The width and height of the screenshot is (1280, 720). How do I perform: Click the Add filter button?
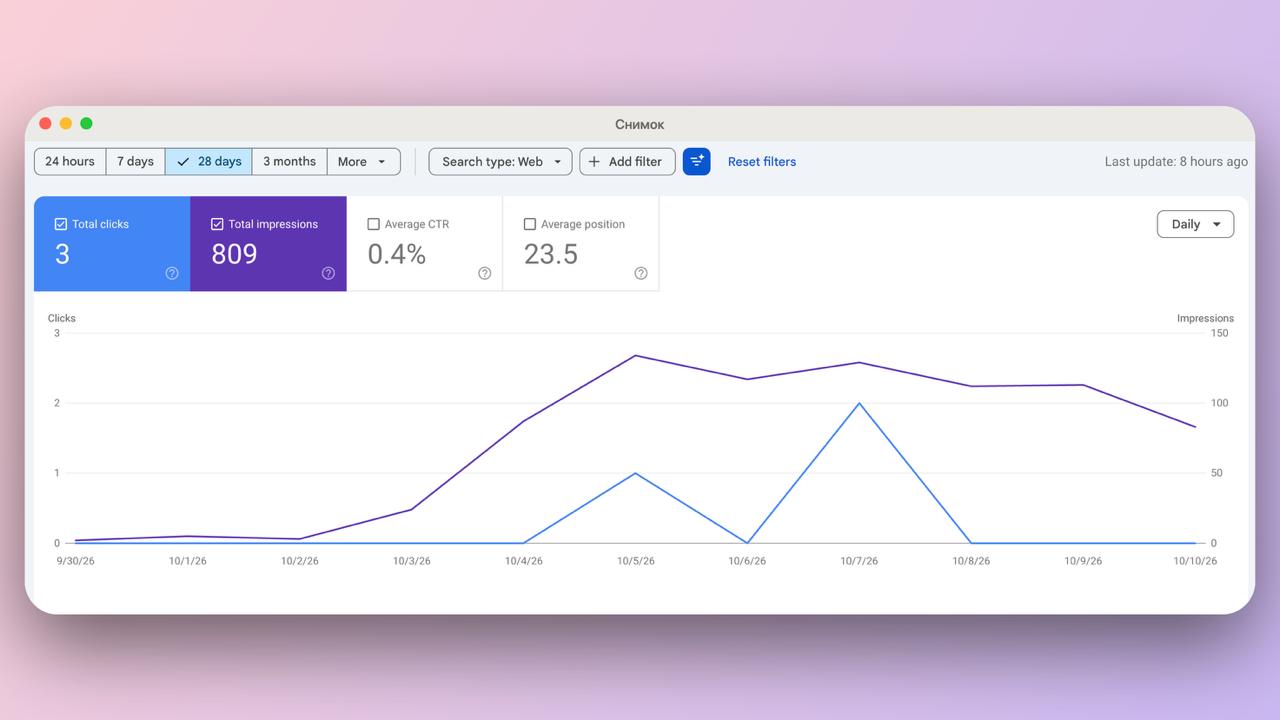pos(627,161)
